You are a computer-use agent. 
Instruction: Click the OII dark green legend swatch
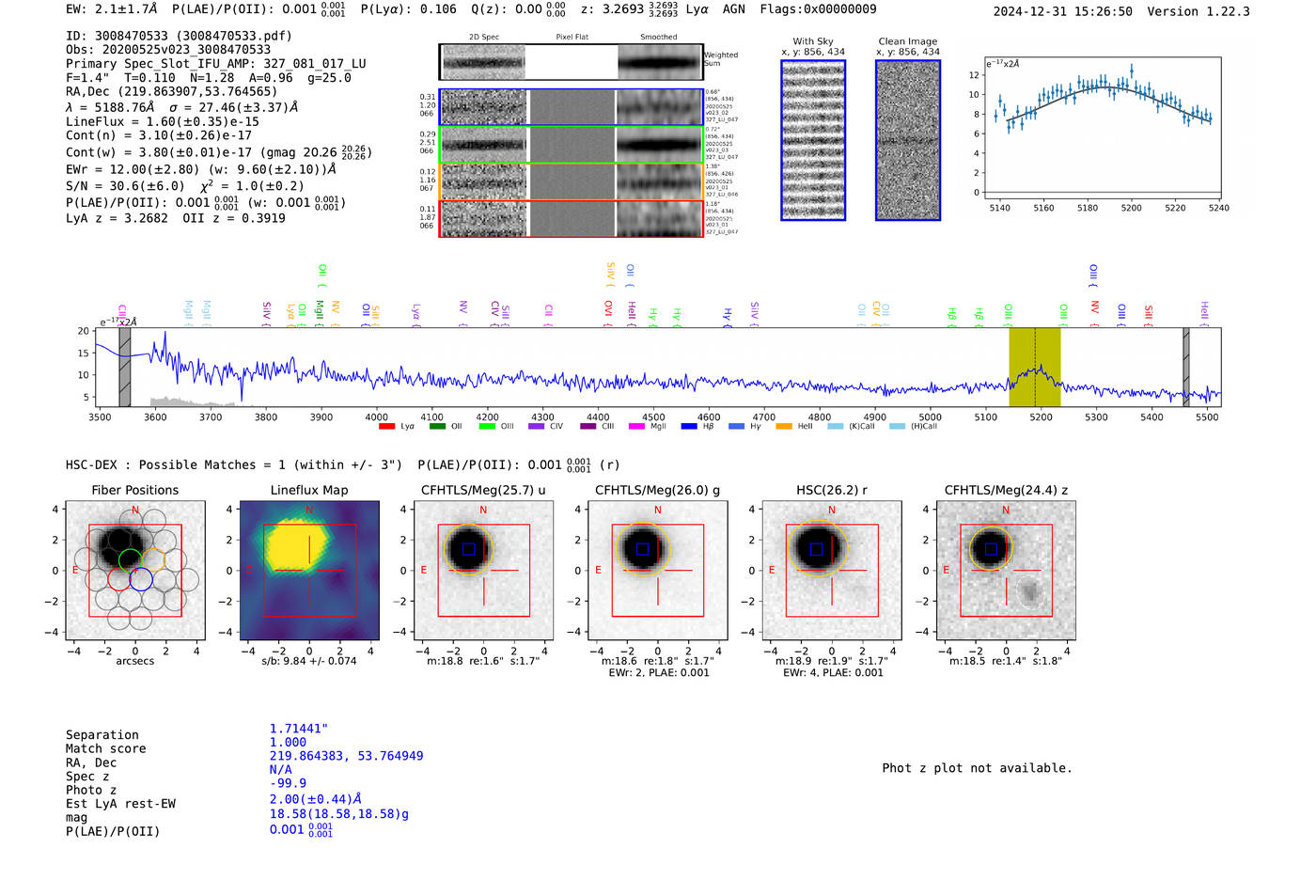coord(437,427)
